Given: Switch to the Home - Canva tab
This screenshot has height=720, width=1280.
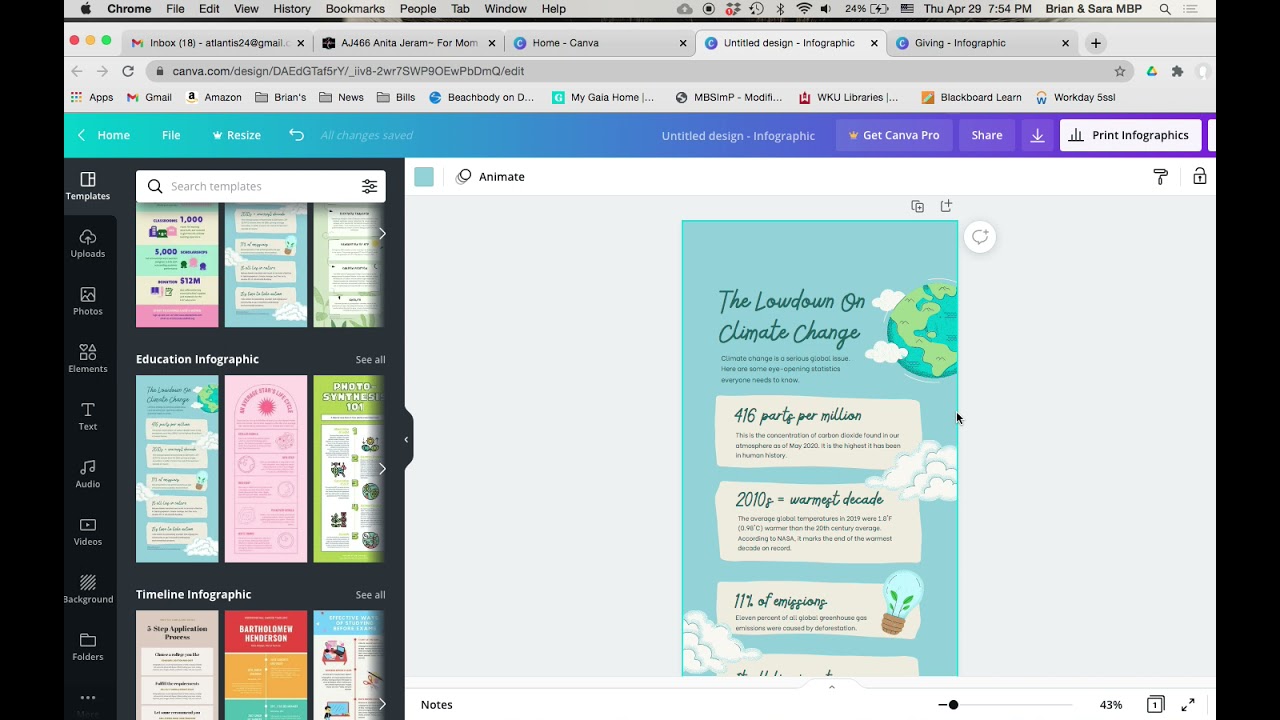Looking at the screenshot, I should tap(600, 43).
